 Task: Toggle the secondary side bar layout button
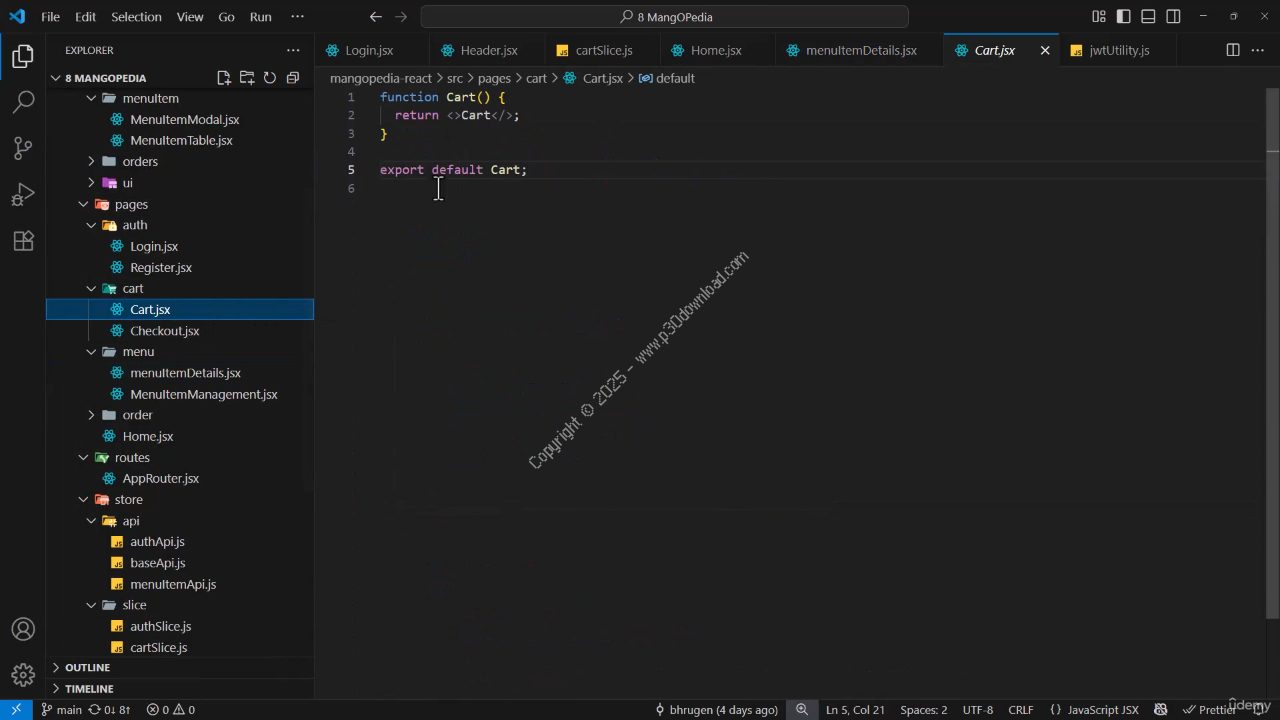[1174, 17]
